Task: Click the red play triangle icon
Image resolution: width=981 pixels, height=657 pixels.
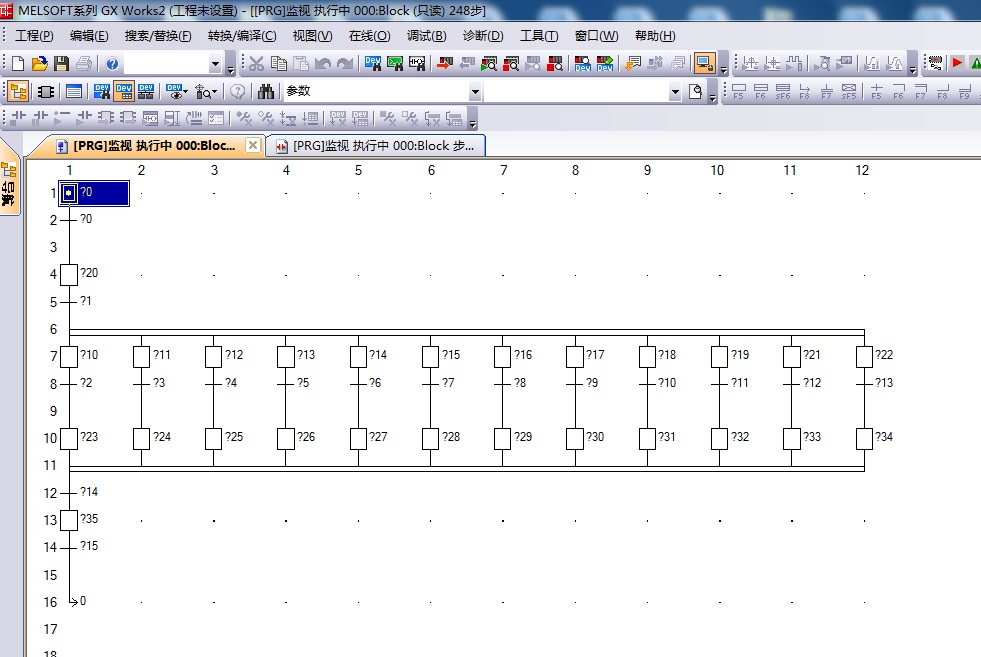Action: tap(957, 63)
